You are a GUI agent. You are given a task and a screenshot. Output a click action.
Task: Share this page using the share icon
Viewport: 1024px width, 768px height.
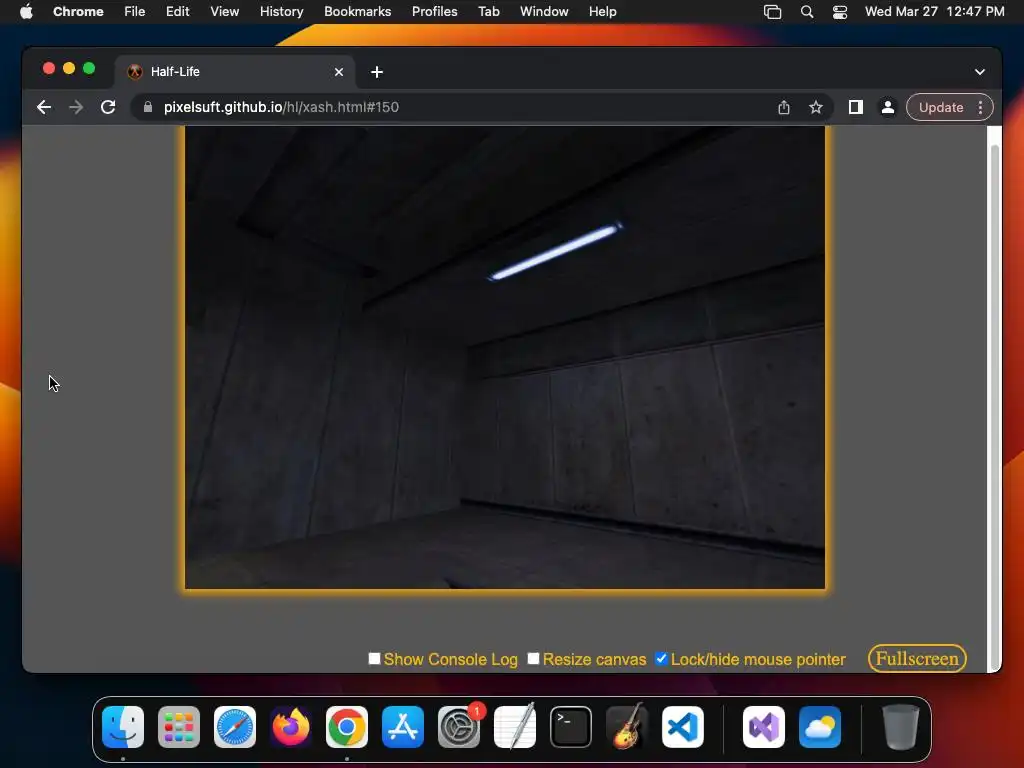(784, 107)
